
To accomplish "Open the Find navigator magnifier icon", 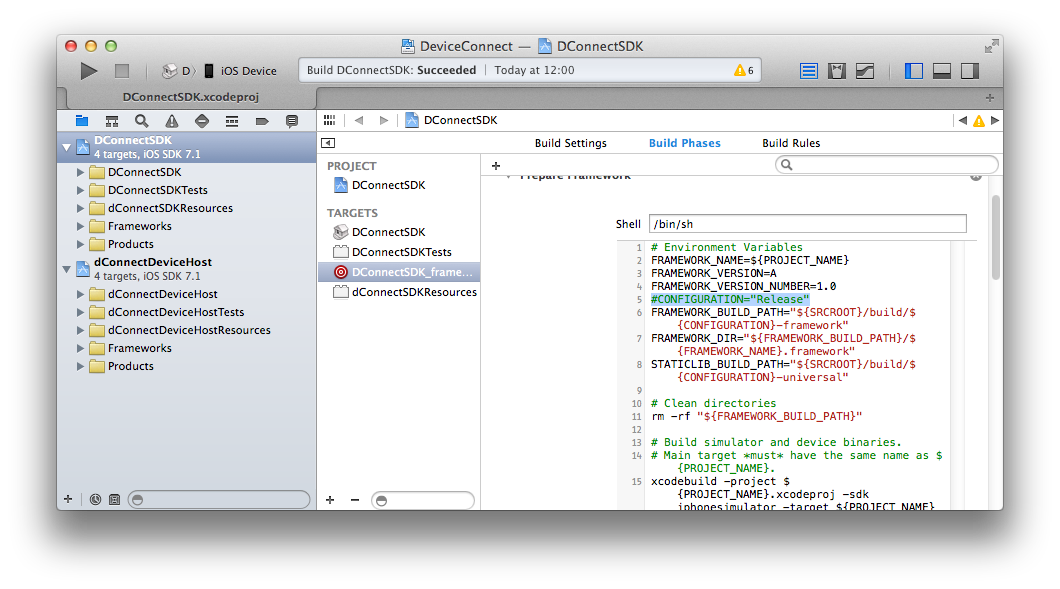I will coord(142,121).
